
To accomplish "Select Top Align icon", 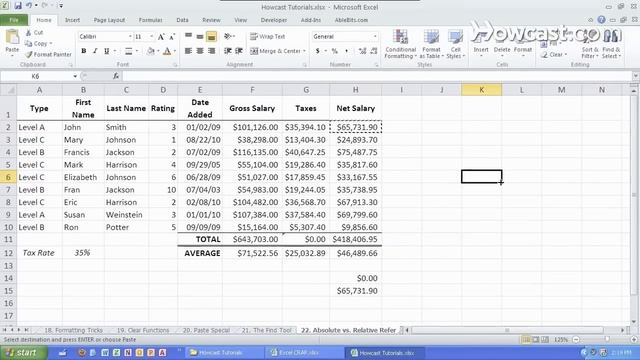I will pyautogui.click(x=188, y=37).
